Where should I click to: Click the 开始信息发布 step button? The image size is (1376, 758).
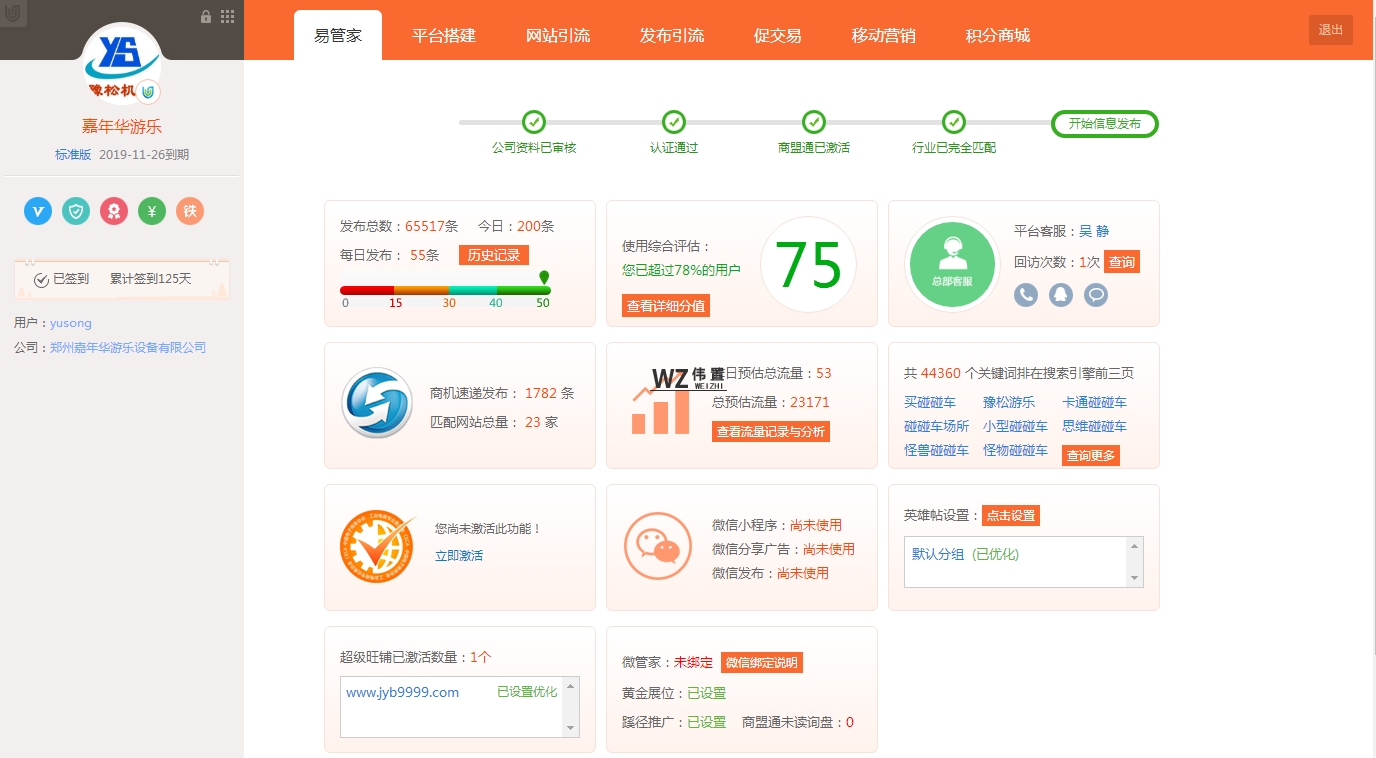(x=1104, y=124)
